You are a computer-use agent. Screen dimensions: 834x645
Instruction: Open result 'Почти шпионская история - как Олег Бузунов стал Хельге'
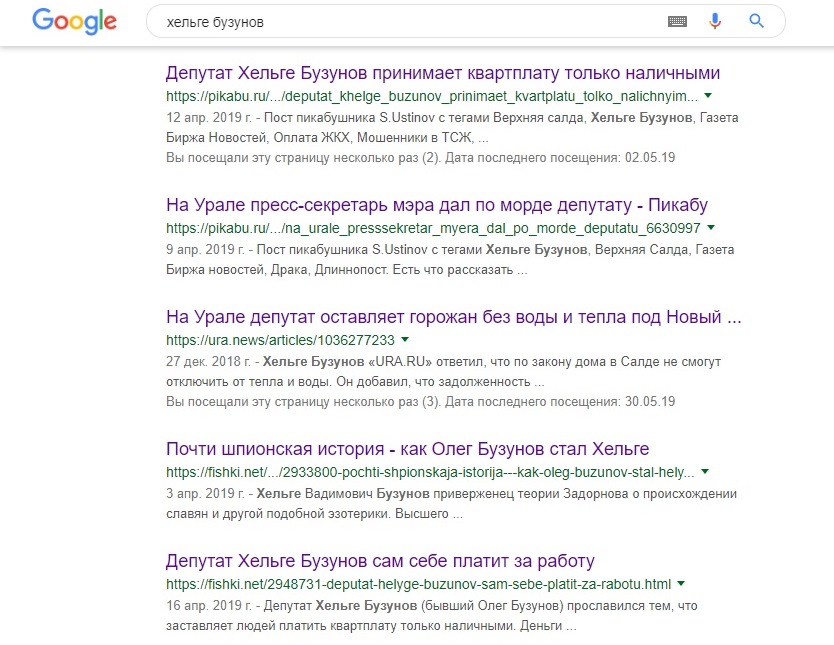coord(407,449)
